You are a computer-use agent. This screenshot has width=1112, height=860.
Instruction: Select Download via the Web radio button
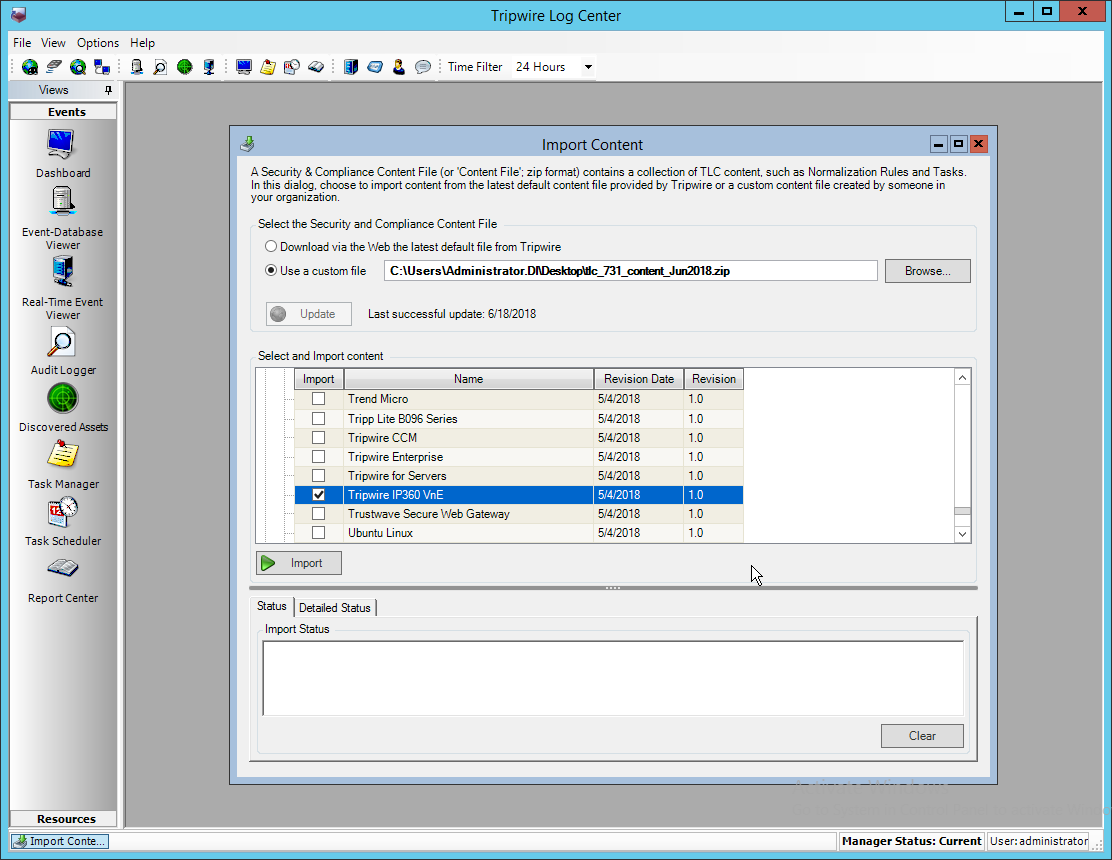[271, 247]
